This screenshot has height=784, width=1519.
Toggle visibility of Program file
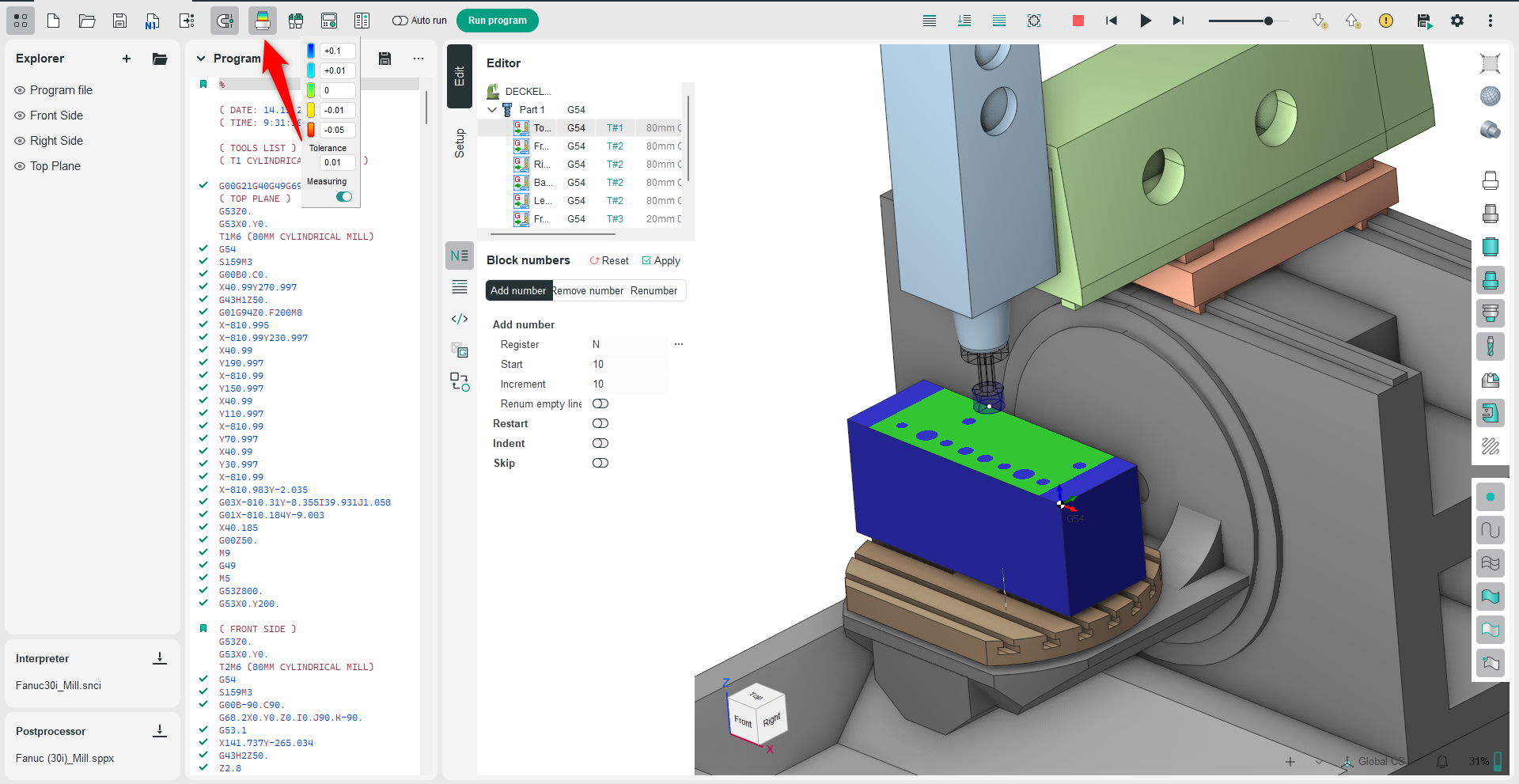[x=20, y=90]
